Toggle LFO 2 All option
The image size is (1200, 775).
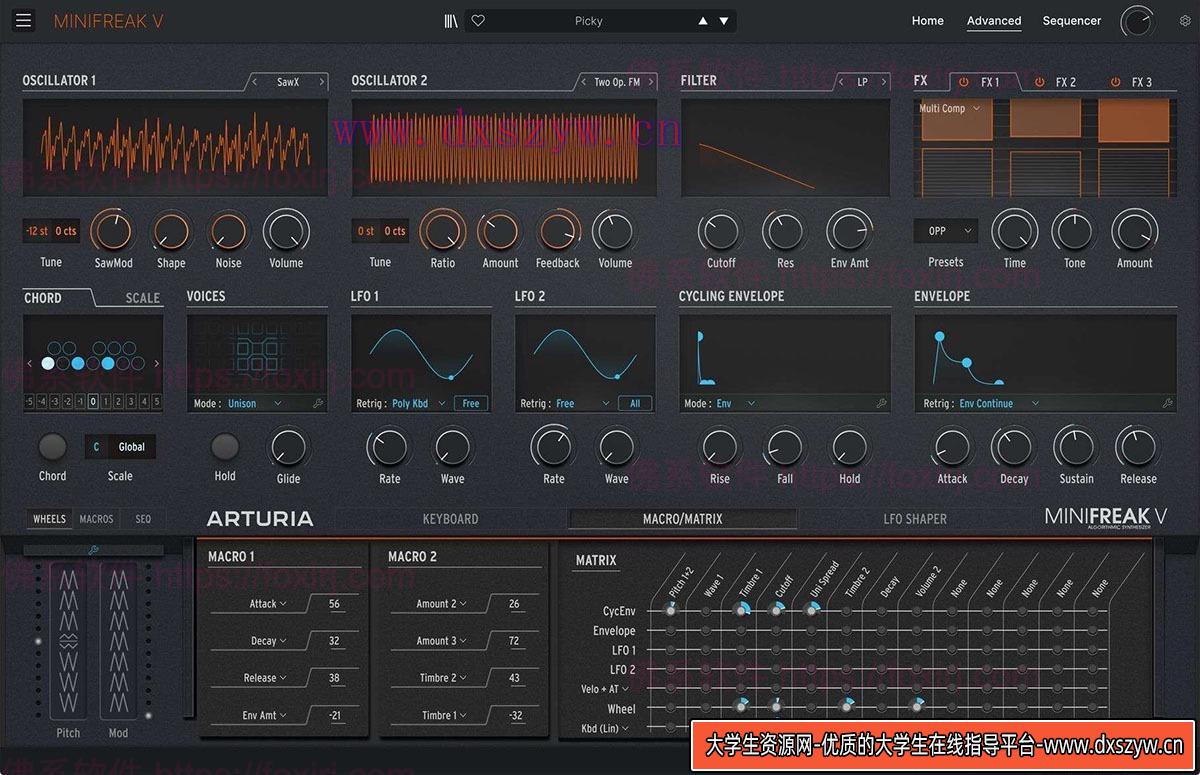[x=635, y=404]
